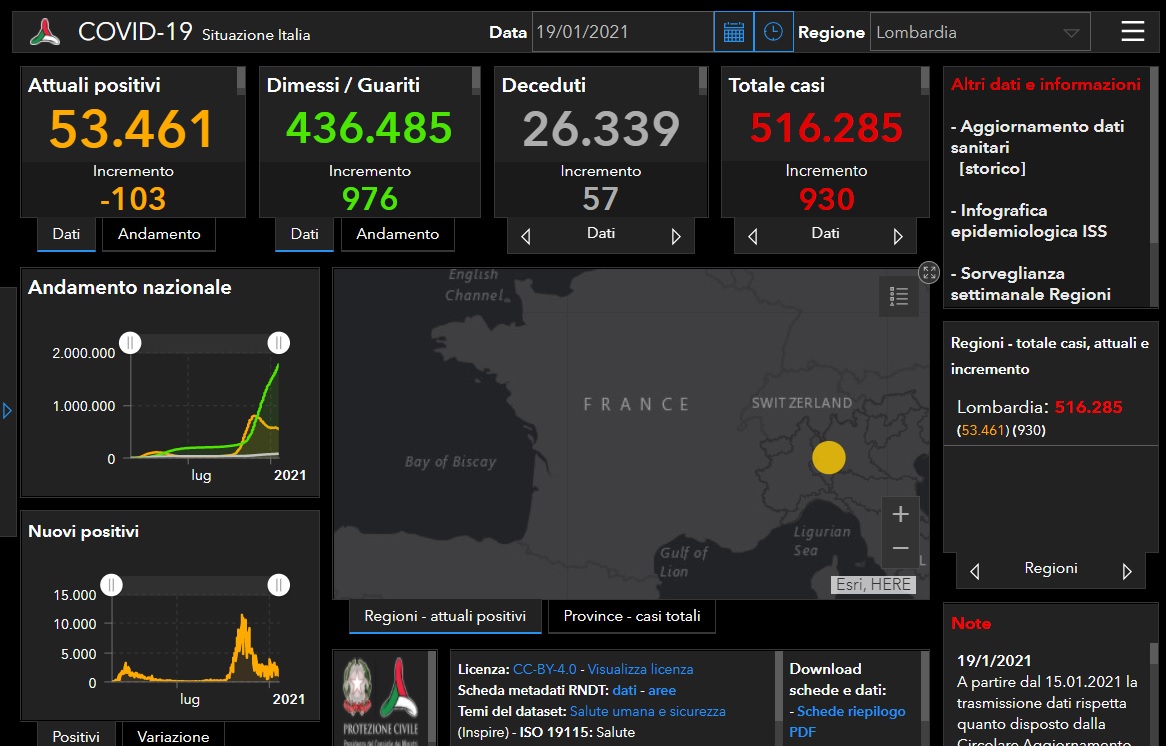Select Province - casi totali tab
1166x746 pixels.
(631, 616)
